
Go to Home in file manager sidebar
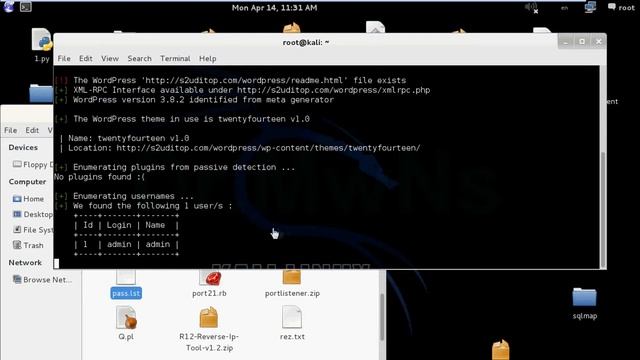(x=28, y=199)
